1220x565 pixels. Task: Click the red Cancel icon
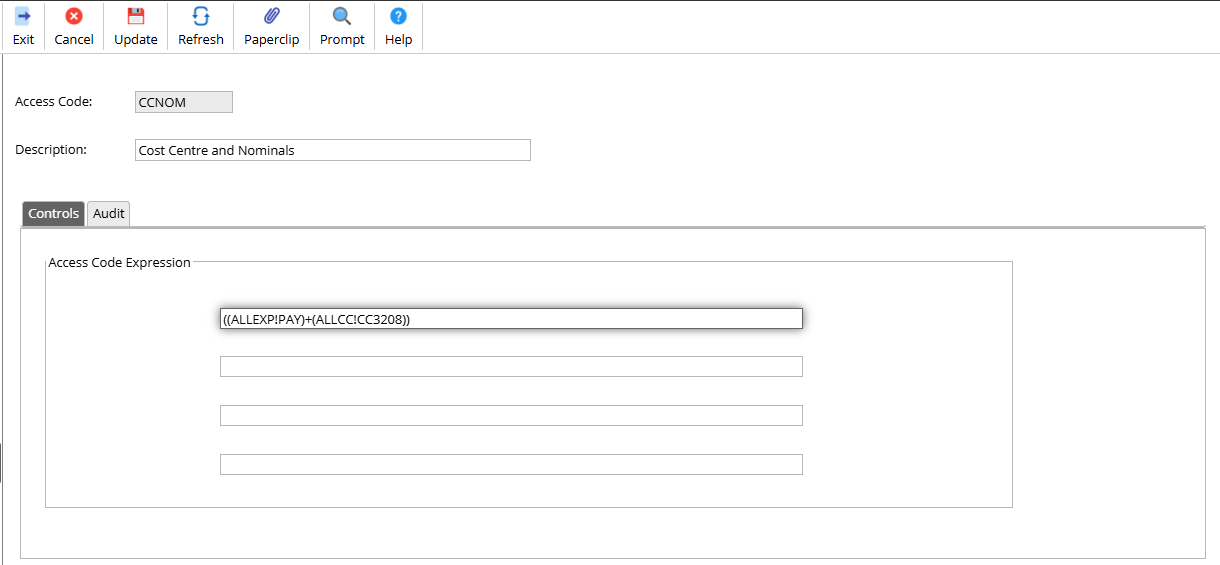tap(74, 17)
